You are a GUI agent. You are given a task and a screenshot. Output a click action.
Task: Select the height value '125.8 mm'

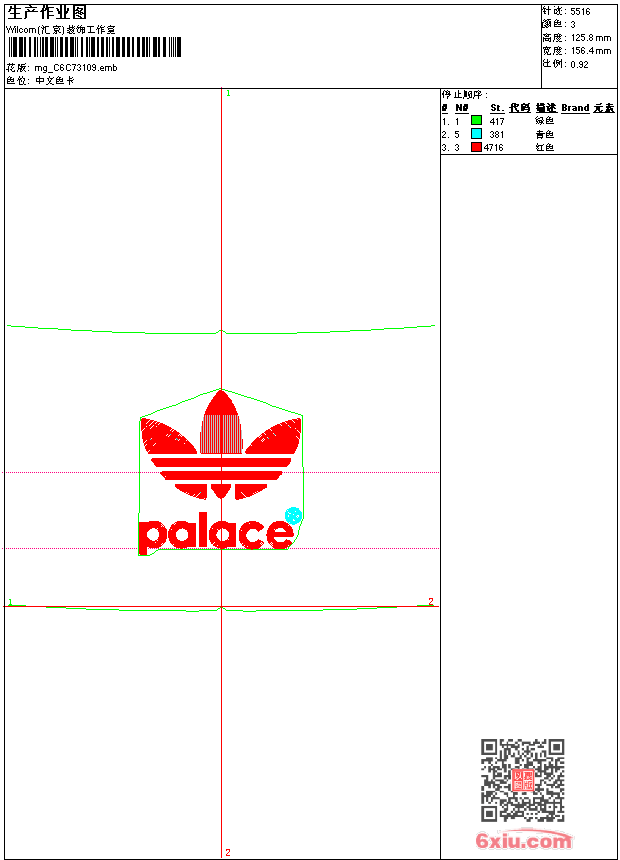(591, 38)
